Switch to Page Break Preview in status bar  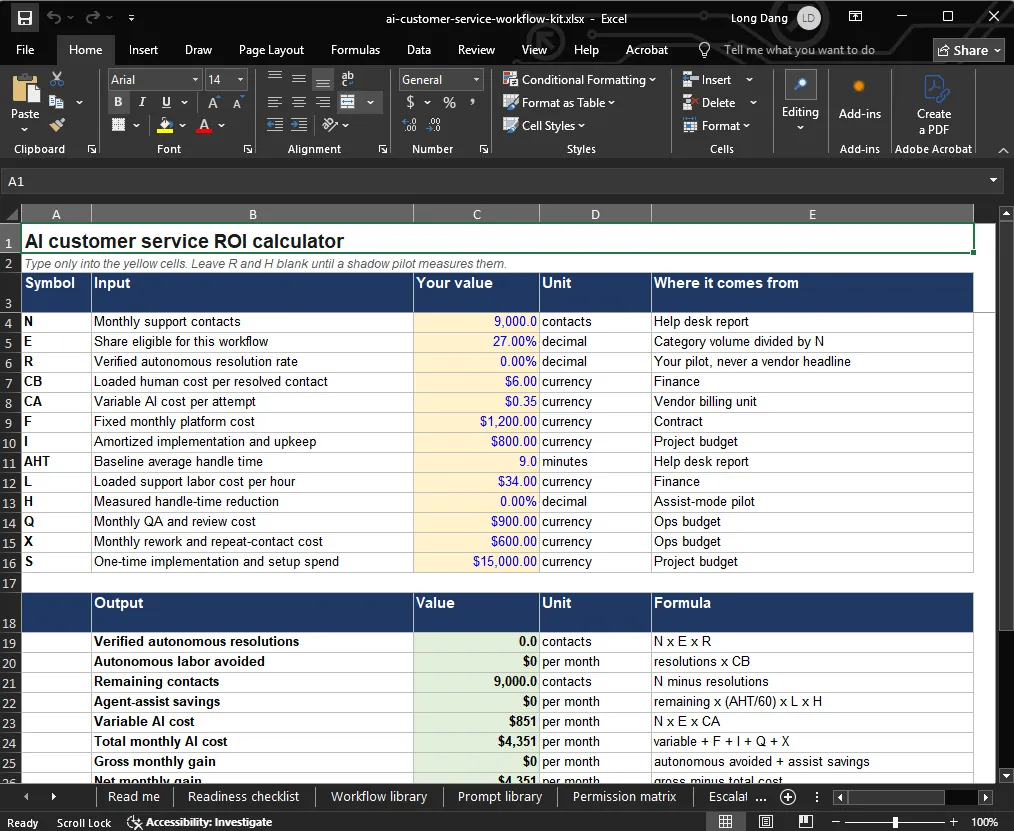coord(806,822)
